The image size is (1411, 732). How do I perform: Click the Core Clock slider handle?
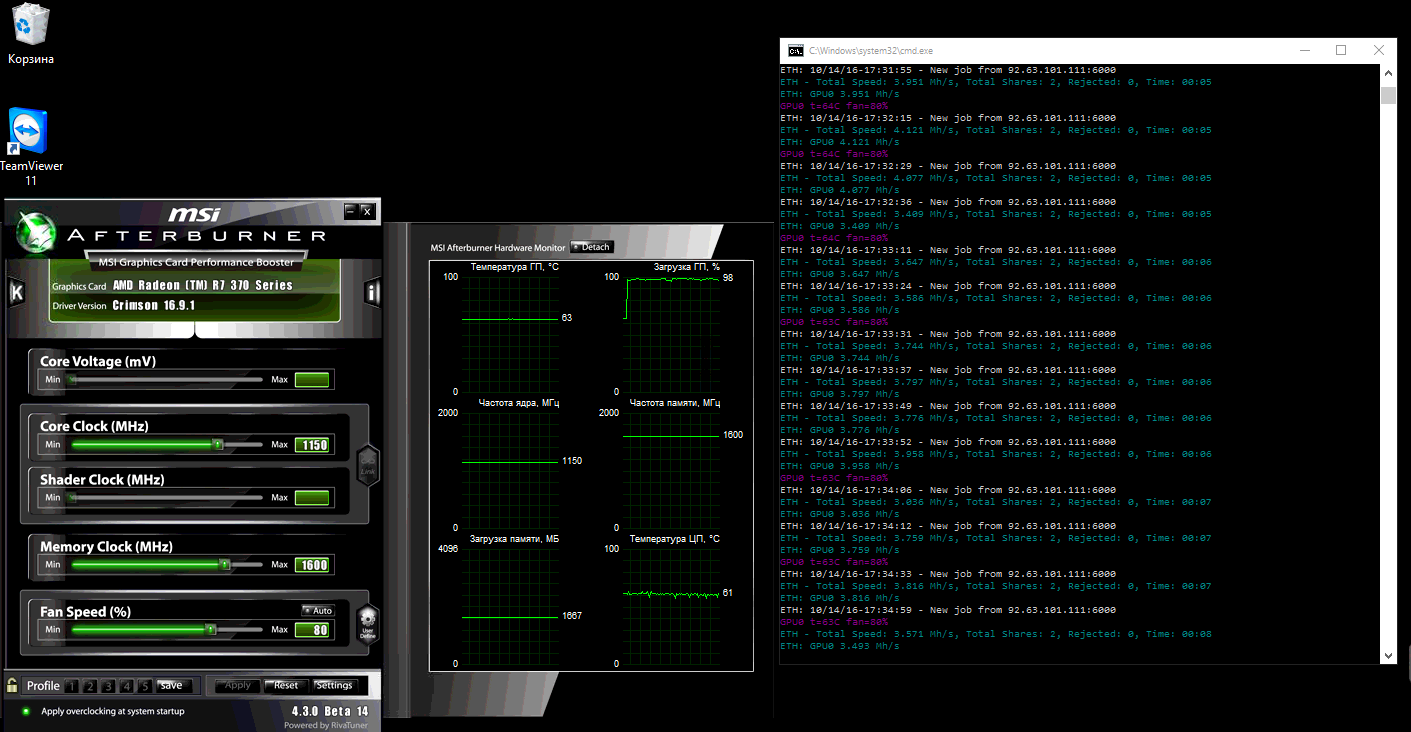click(x=217, y=444)
